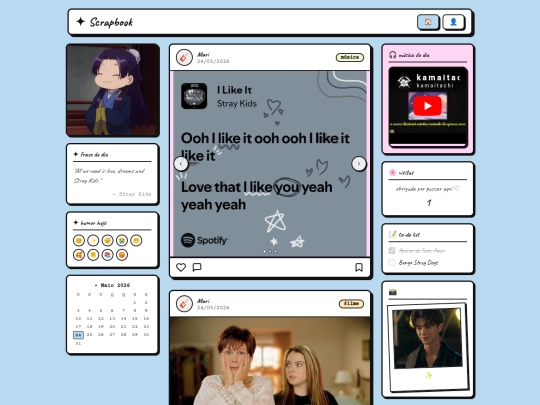
Task: Click the I Like It album cover
Action: (194, 96)
